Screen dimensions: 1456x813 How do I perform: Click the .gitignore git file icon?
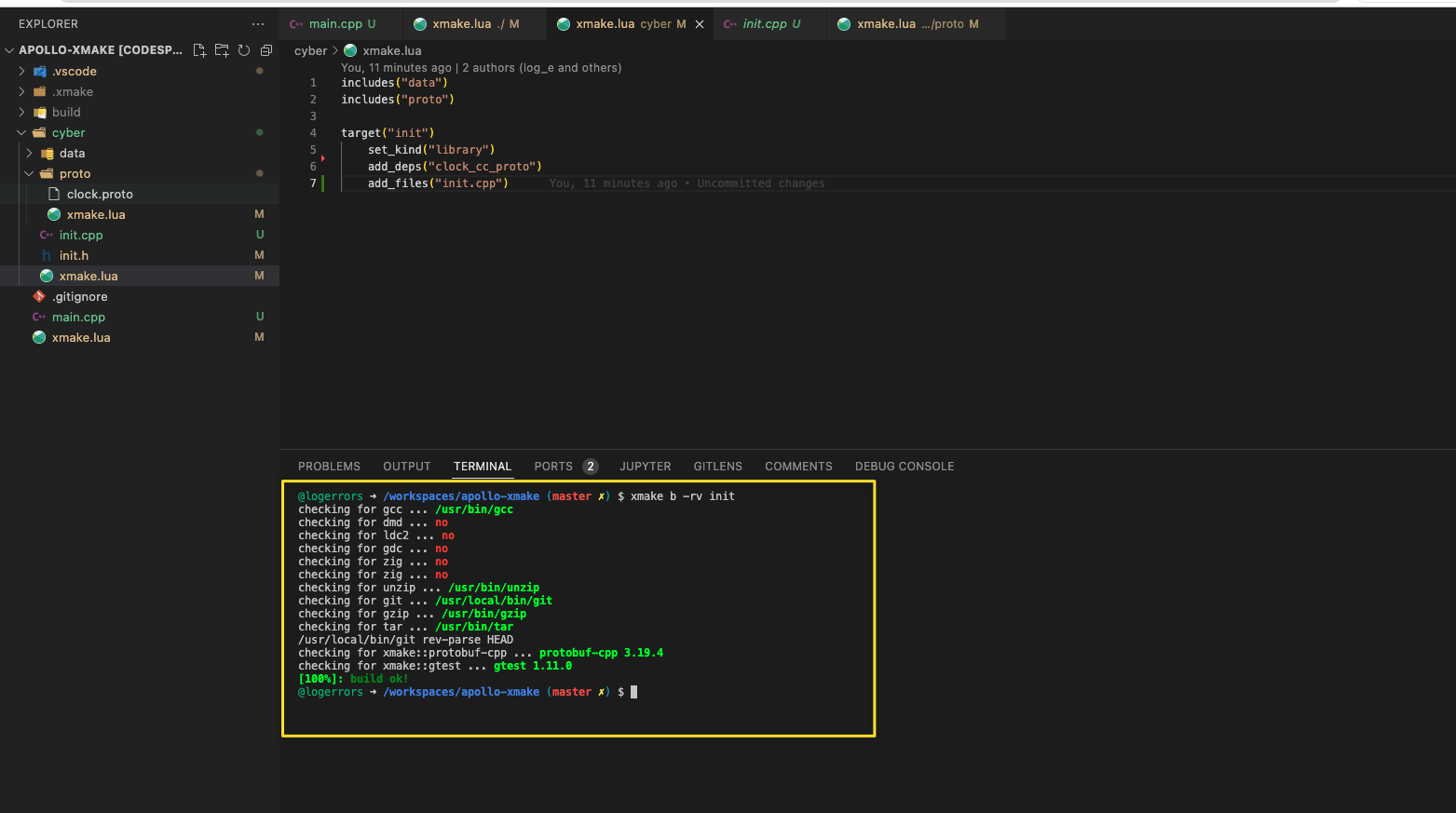point(39,296)
